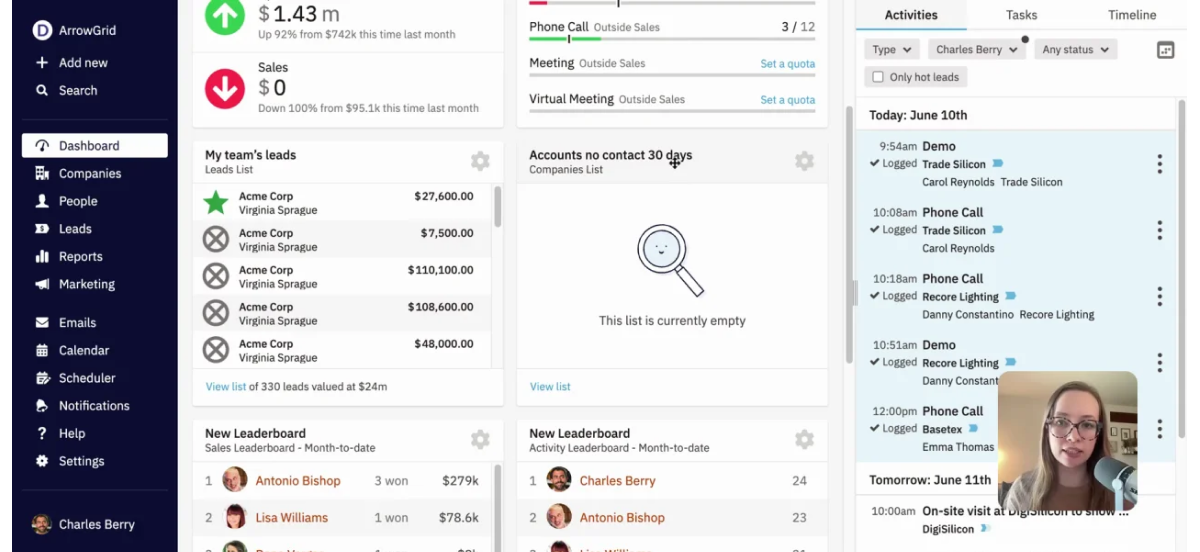1200x552 pixels.
Task: Click Set a quota link for Meeting
Action: click(787, 64)
